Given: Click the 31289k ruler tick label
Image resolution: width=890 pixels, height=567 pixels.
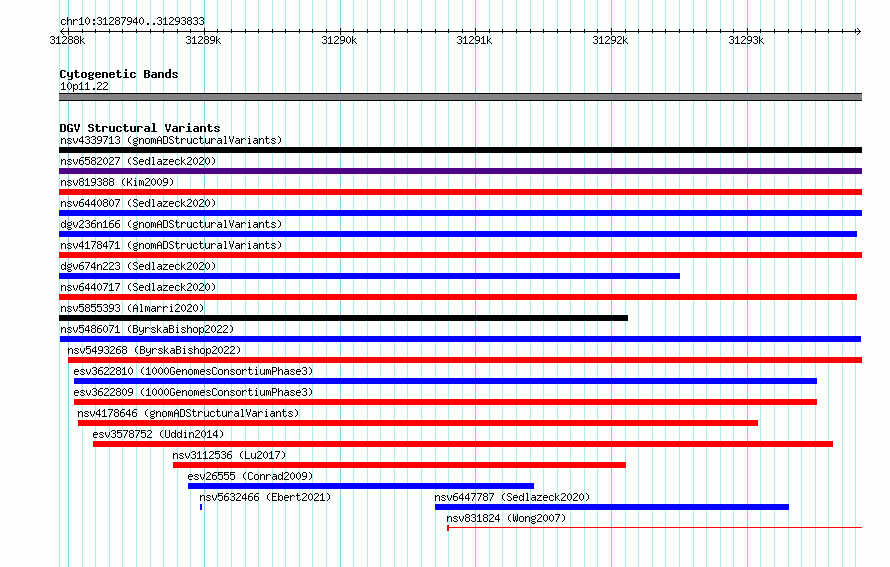Looking at the screenshot, I should [x=203, y=40].
